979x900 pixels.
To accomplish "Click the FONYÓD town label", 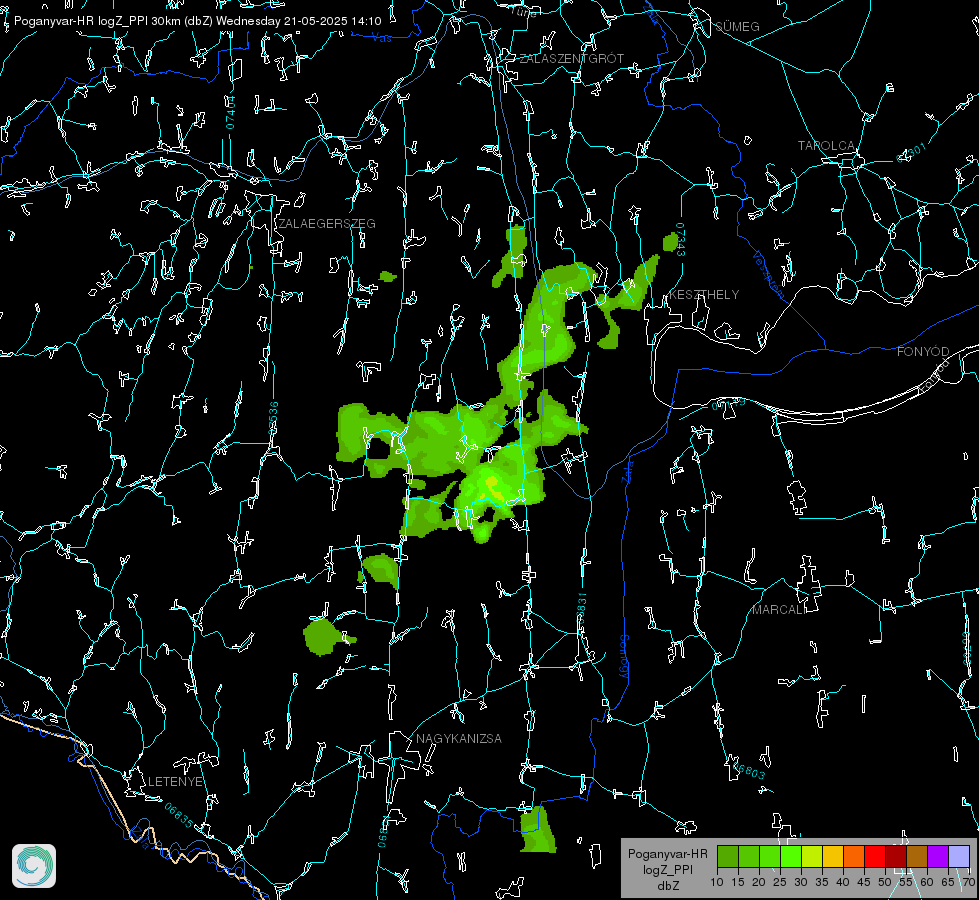I will (923, 352).
